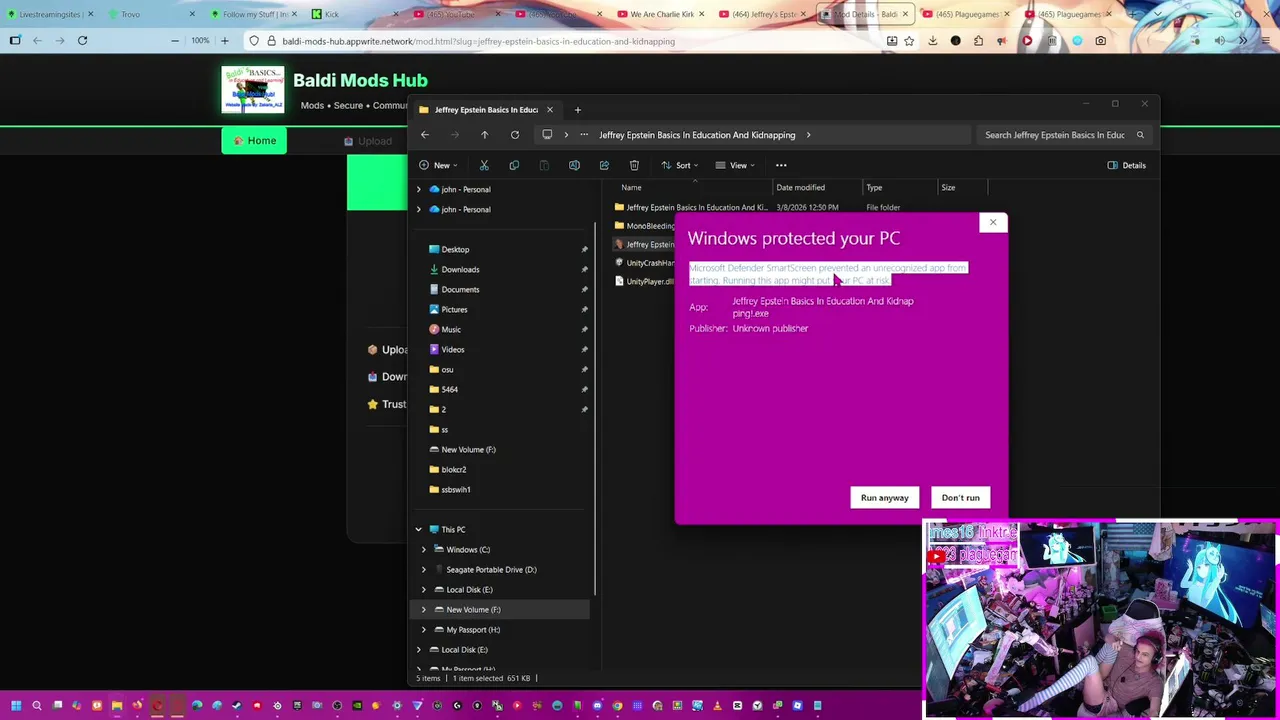This screenshot has width=1280, height=720.
Task: Close the SmartScreen dialog with X
Action: [992, 222]
